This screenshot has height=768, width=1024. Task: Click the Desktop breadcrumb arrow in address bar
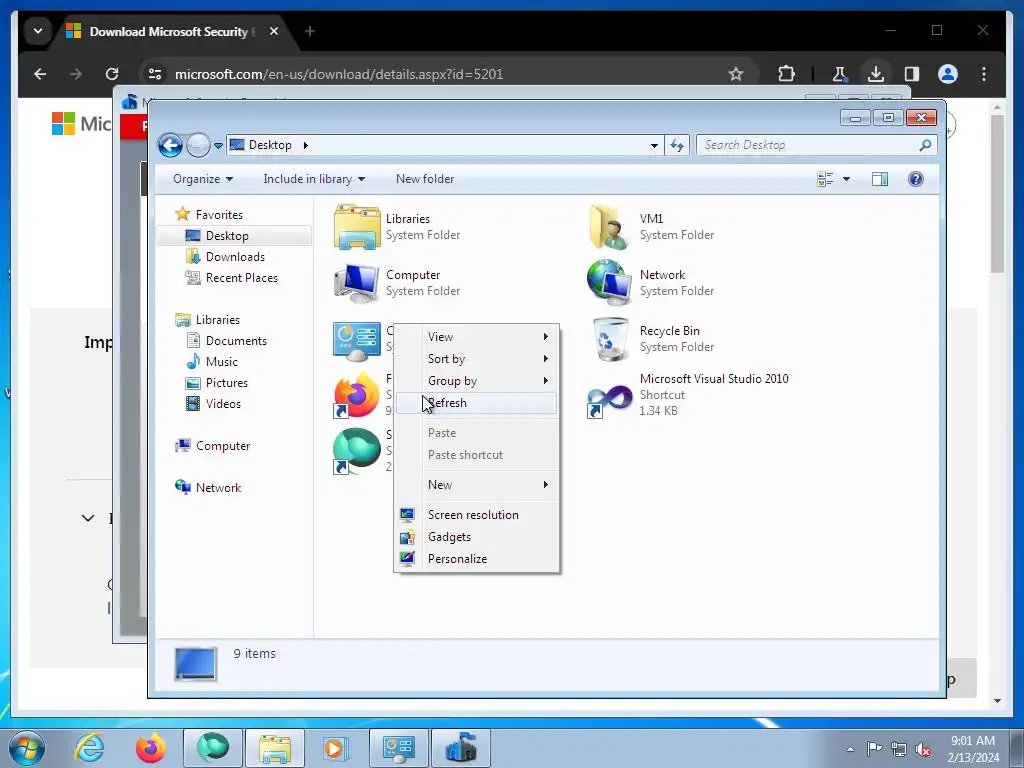(x=305, y=145)
